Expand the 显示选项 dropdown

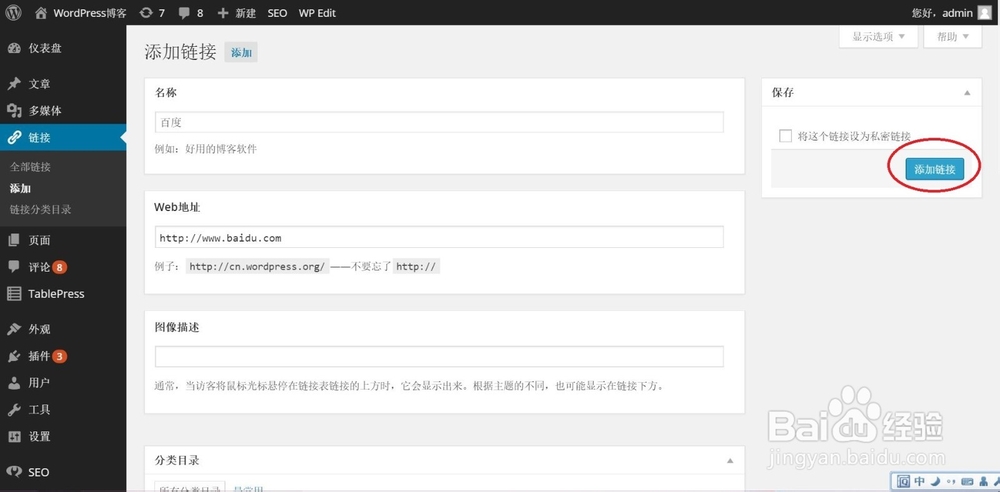coord(879,37)
